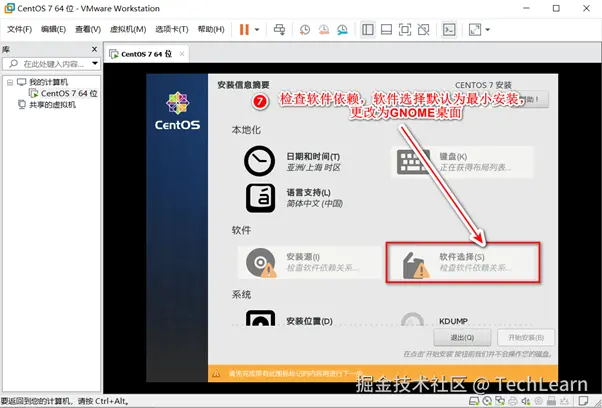This screenshot has width=602, height=408.
Task: Open the KDUMP setting
Action: (x=434, y=320)
